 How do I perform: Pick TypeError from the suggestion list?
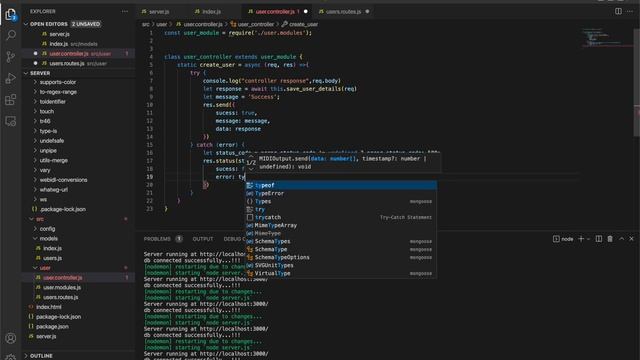pos(341,193)
